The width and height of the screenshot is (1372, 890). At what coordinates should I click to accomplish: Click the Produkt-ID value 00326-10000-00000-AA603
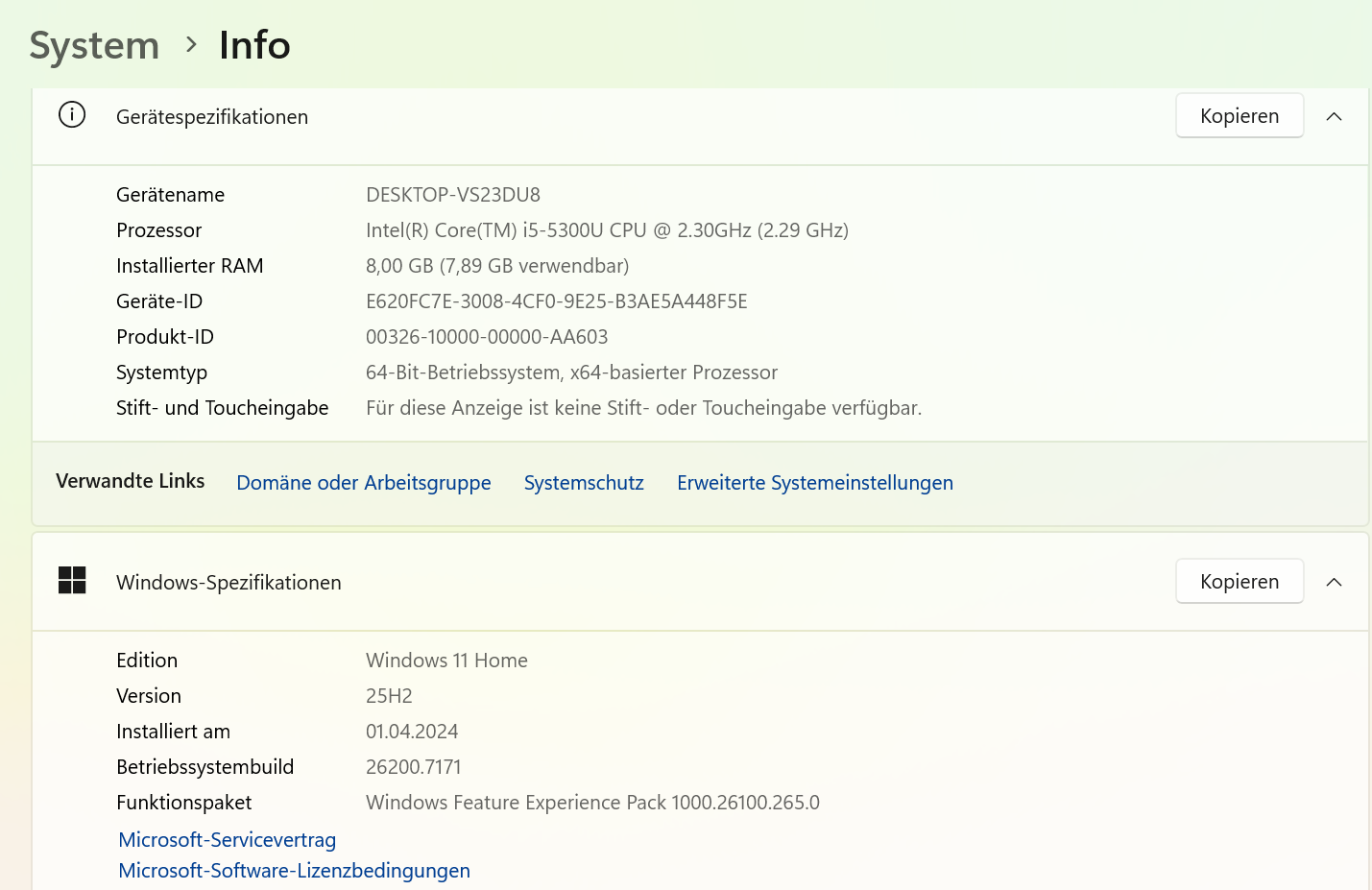[x=487, y=336]
